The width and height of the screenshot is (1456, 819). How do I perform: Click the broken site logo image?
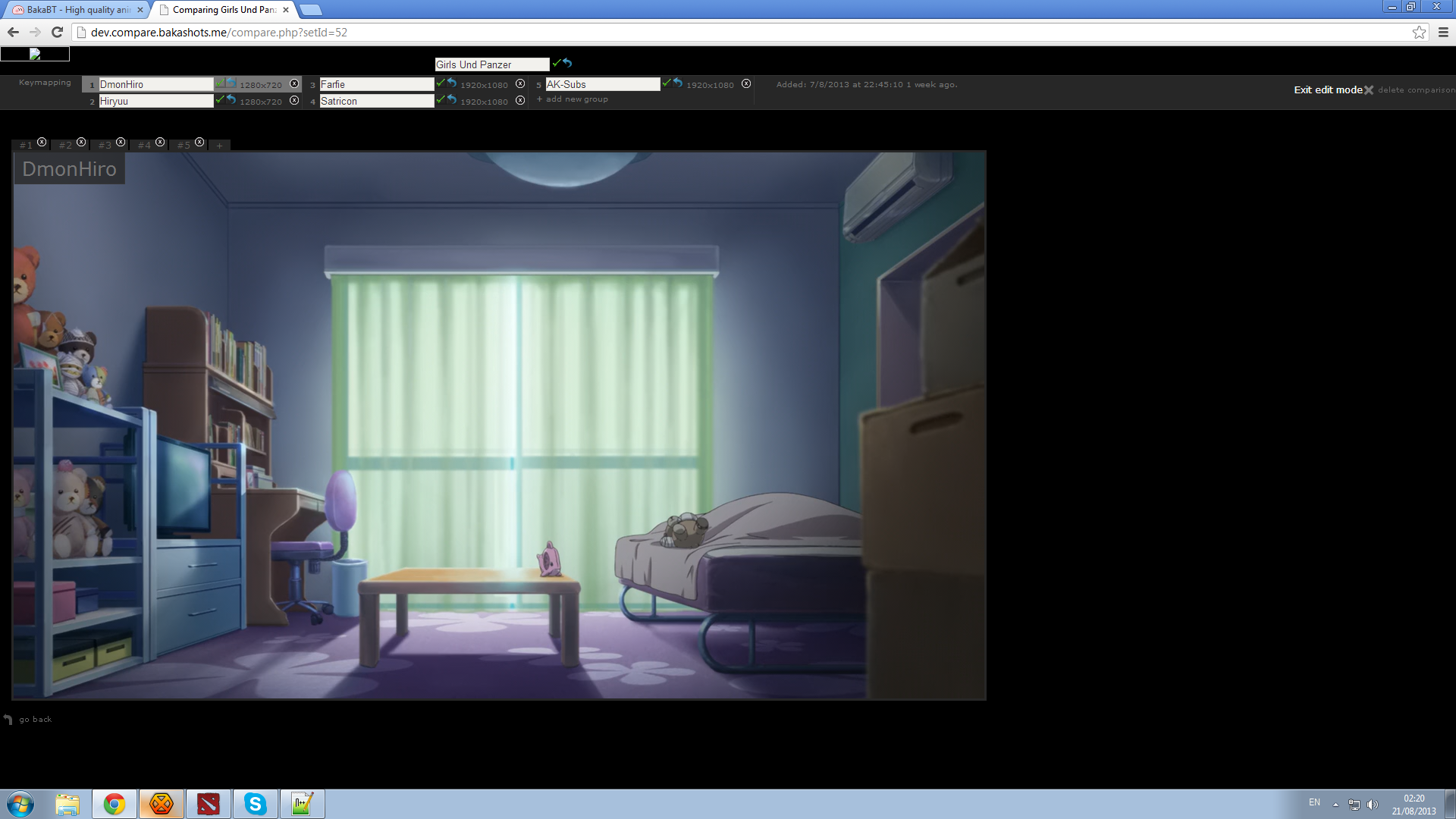[x=35, y=54]
